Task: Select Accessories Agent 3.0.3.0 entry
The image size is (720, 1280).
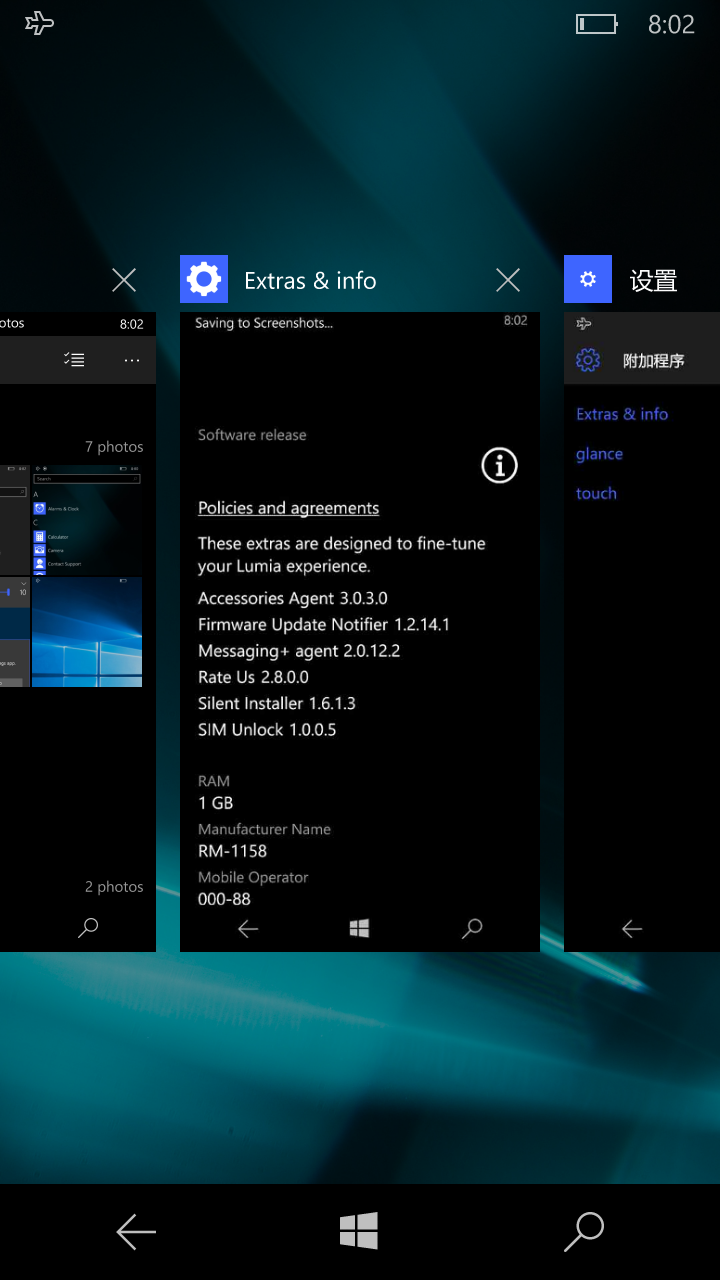Action: [x=293, y=598]
